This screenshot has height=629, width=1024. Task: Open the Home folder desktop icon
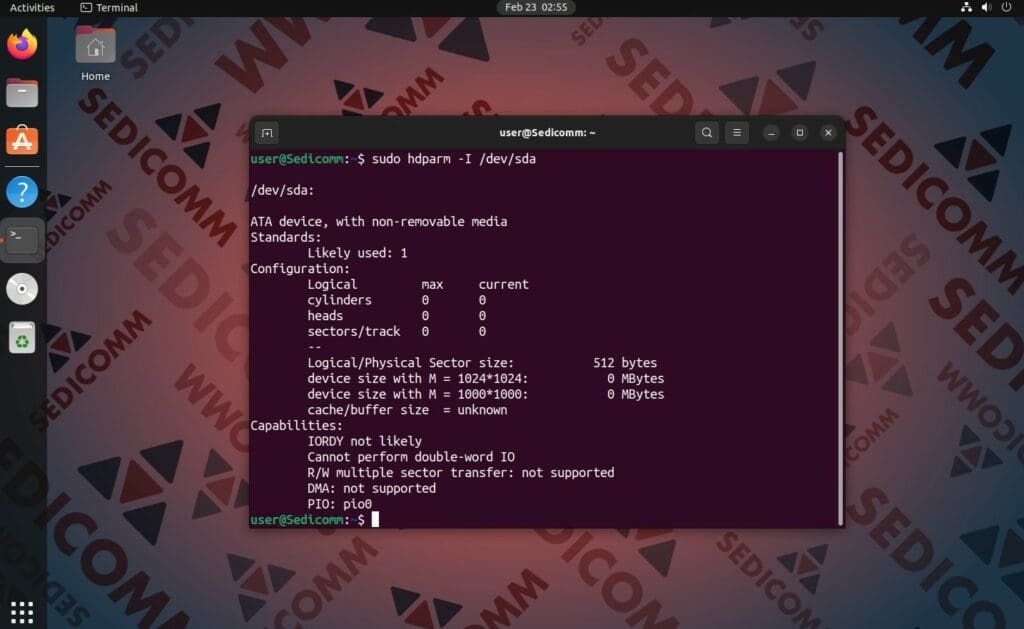click(95, 54)
